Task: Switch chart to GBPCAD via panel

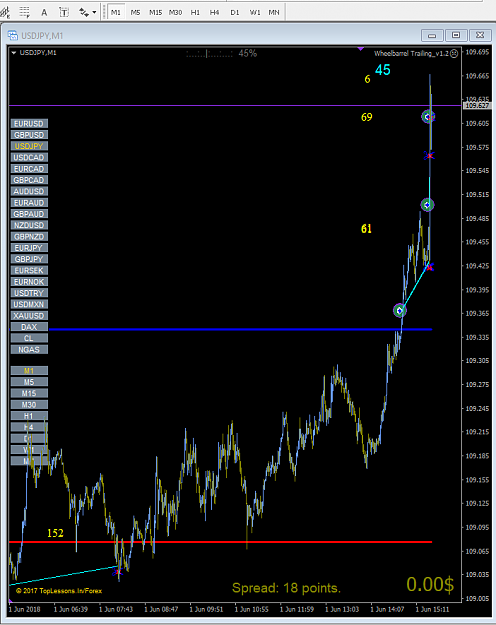Action: pos(29,180)
